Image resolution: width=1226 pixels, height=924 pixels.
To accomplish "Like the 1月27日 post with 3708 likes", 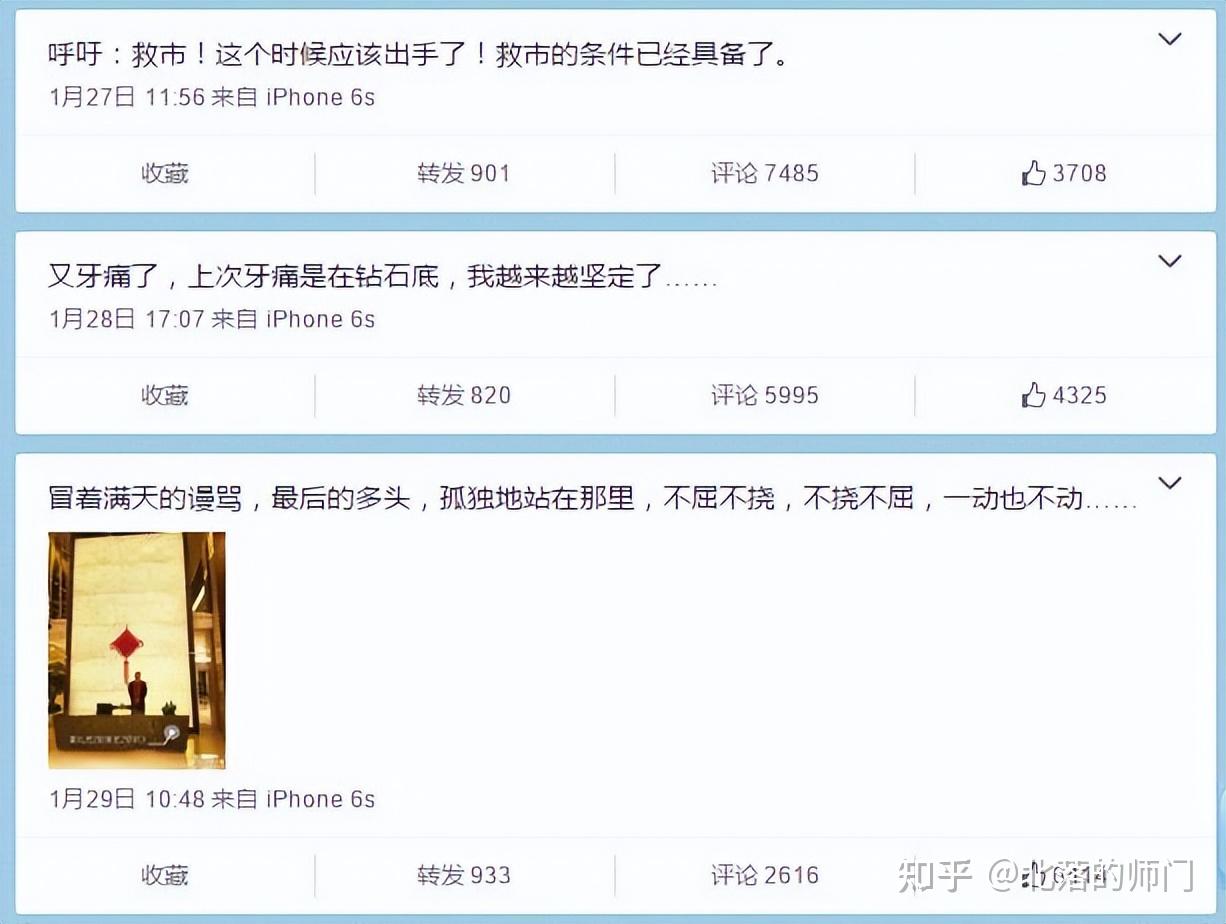I will tap(1064, 173).
